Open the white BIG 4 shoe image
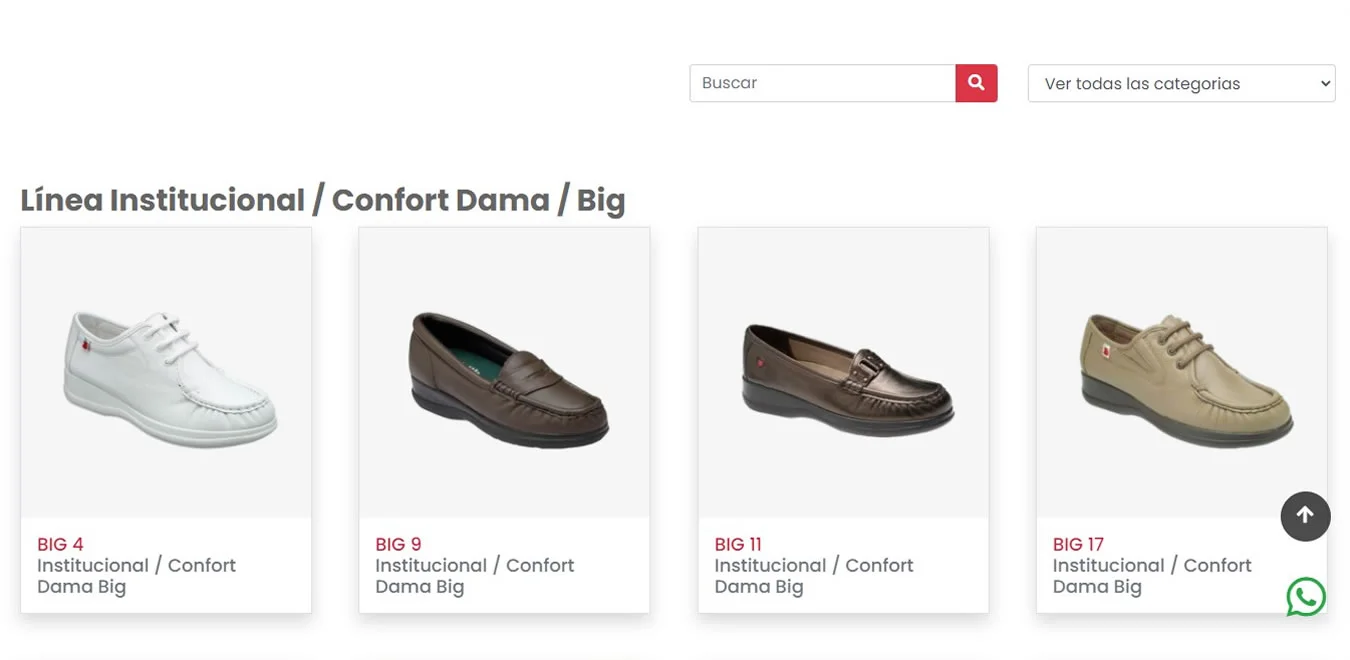 pos(166,375)
